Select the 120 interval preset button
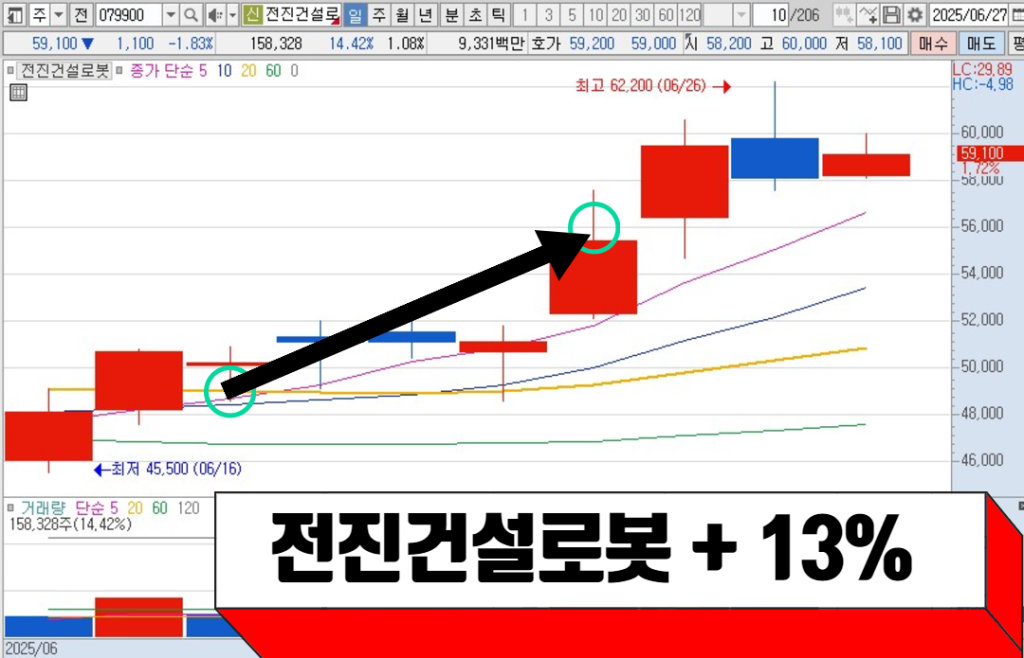The image size is (1024, 658). 690,14
